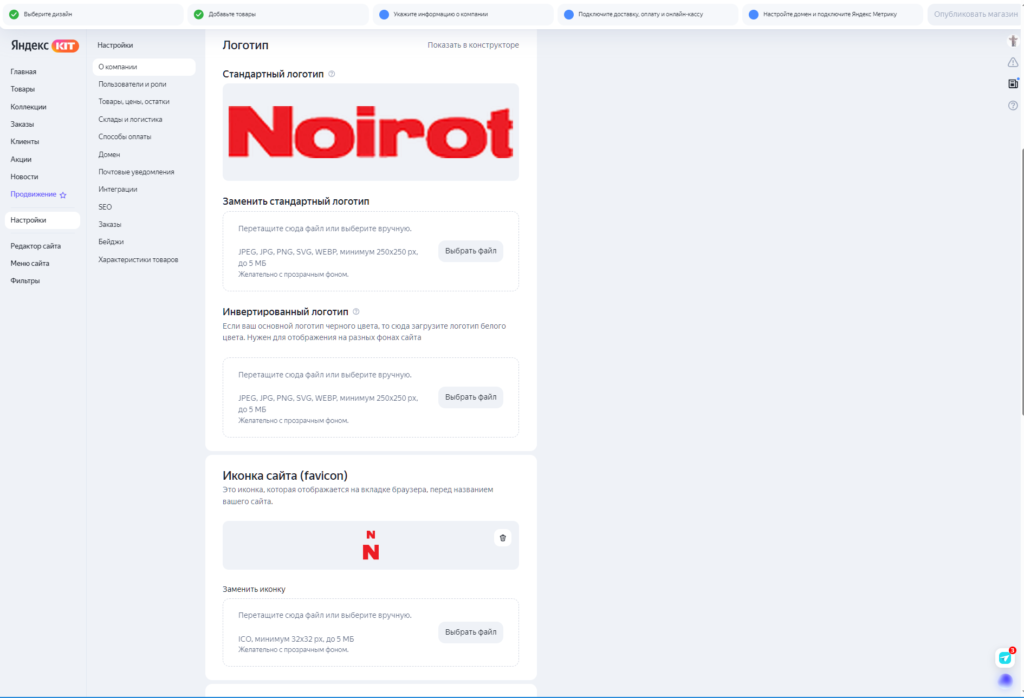Open the 'Клиенты' section
1024x698 pixels.
(x=25, y=142)
